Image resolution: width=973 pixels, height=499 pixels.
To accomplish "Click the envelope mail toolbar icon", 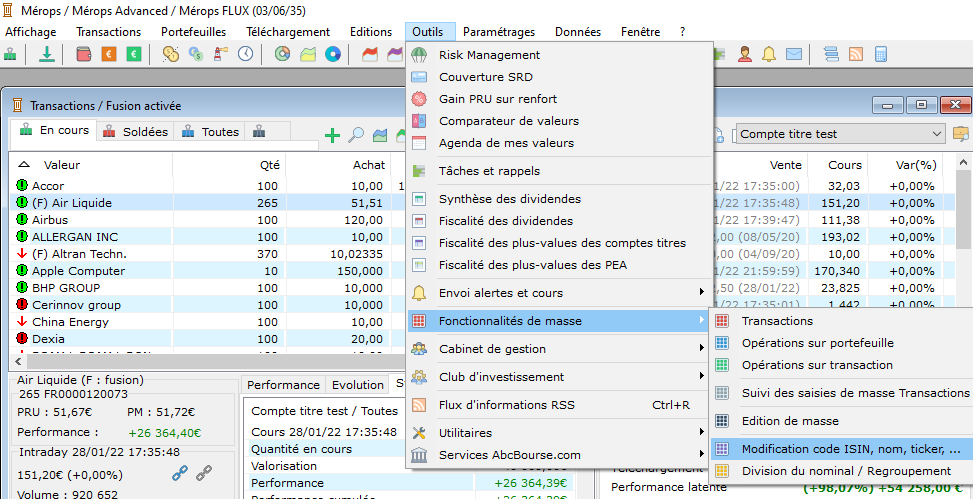I will point(794,54).
